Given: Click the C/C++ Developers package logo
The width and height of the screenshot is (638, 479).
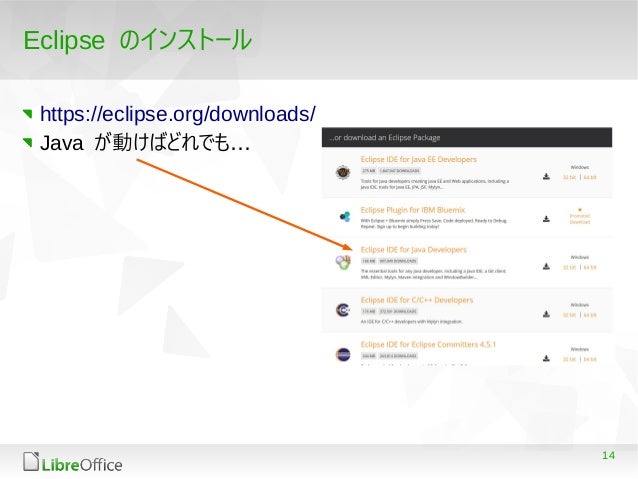Looking at the screenshot, I should [x=343, y=310].
